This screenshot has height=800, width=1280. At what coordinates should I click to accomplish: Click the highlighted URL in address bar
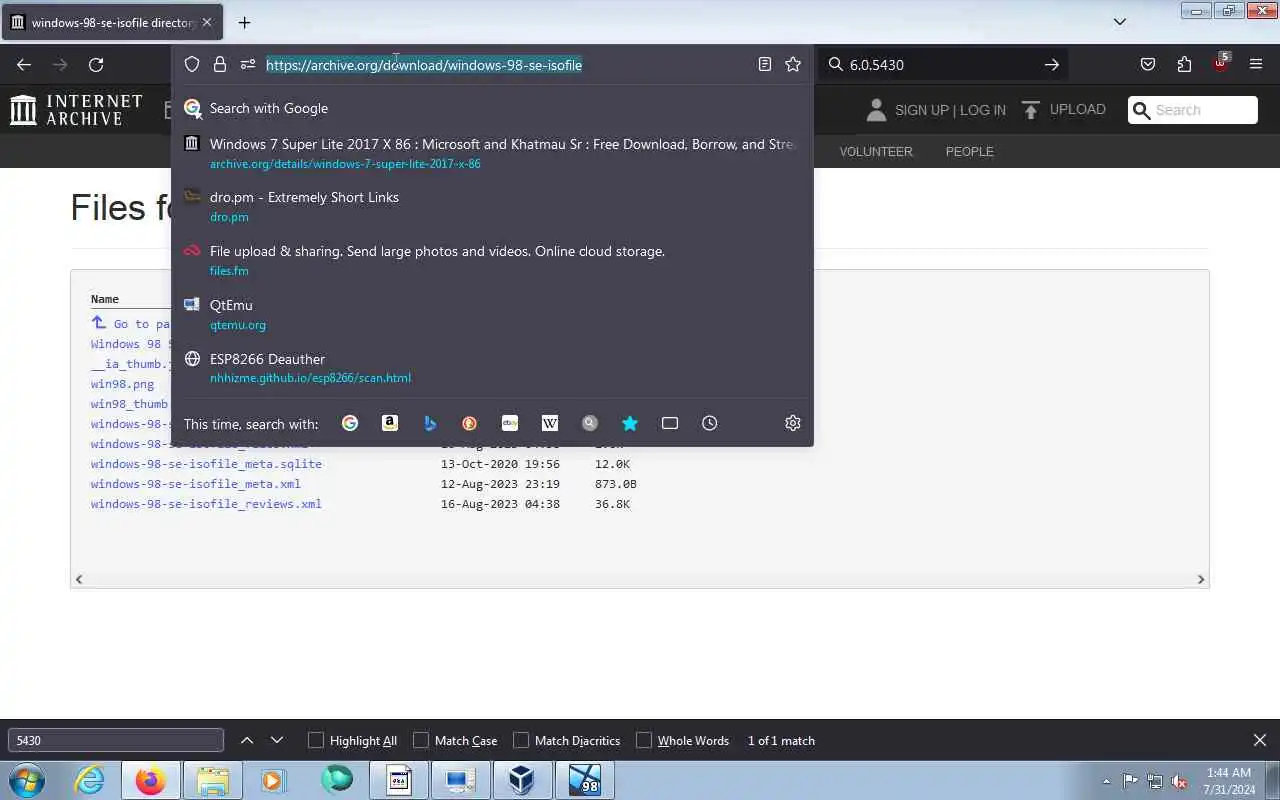[x=424, y=65]
